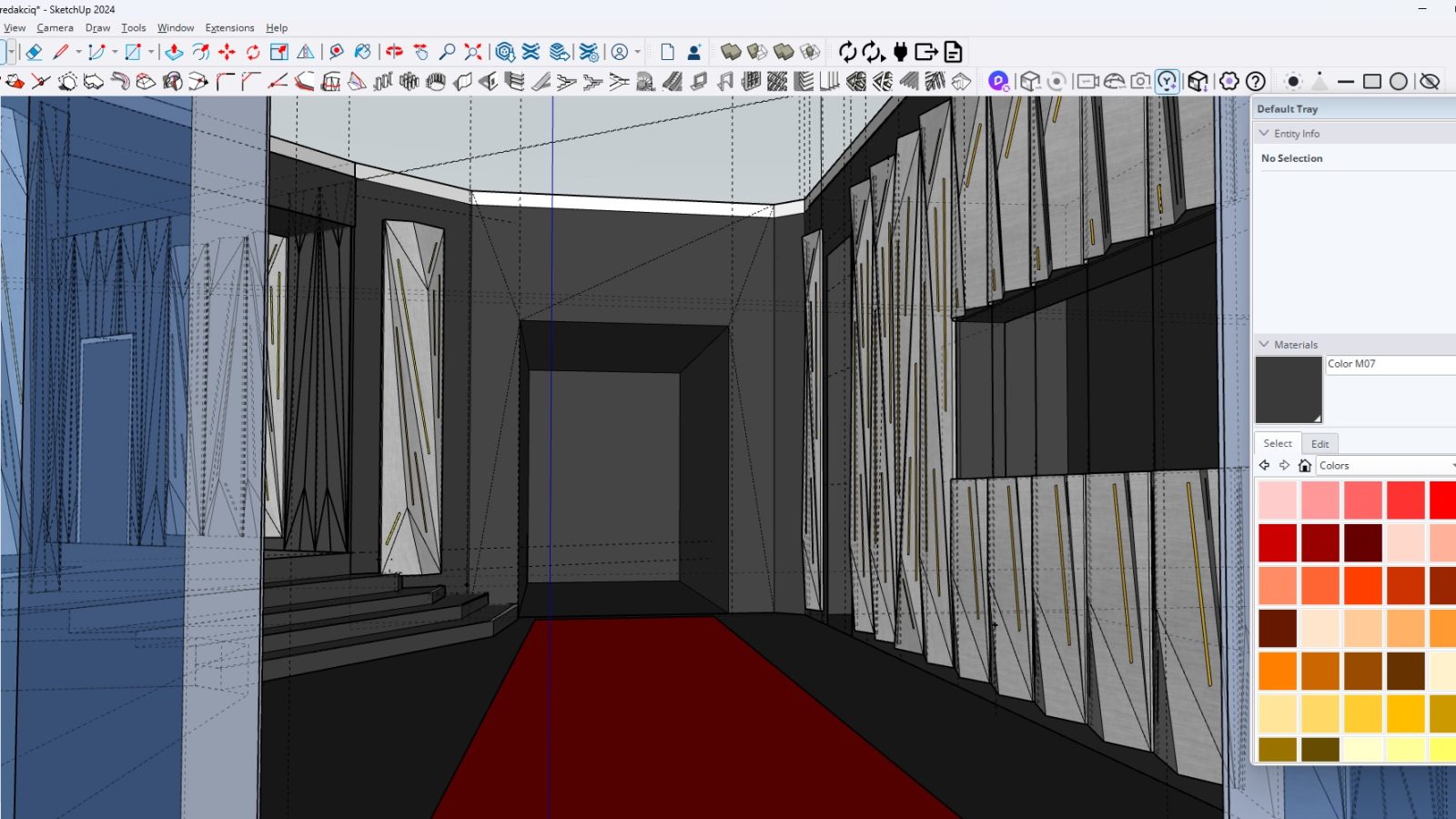Collapse the Materials panel
The width and height of the screenshot is (1456, 819).
1264,344
